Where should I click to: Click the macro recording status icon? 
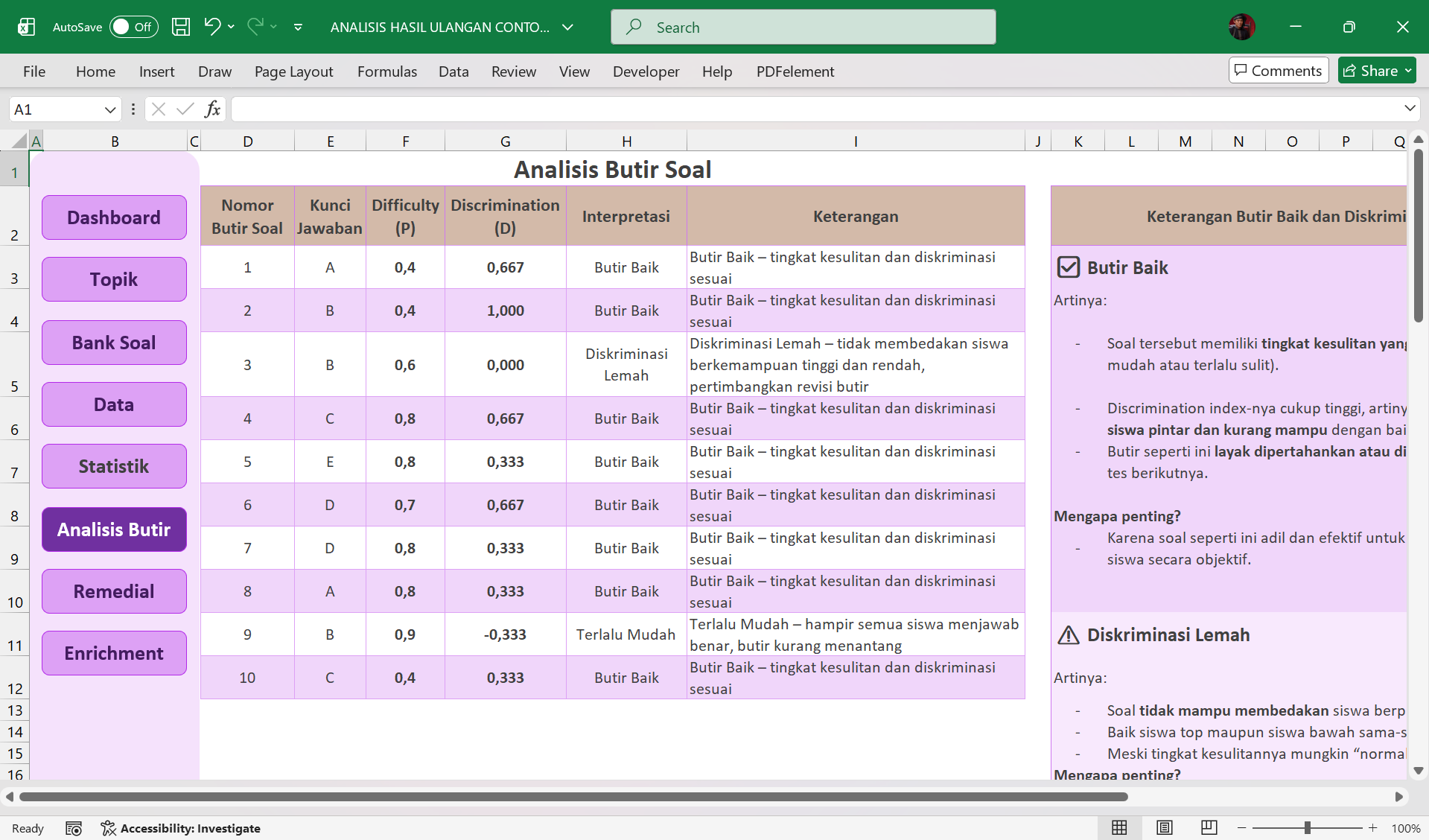[74, 828]
